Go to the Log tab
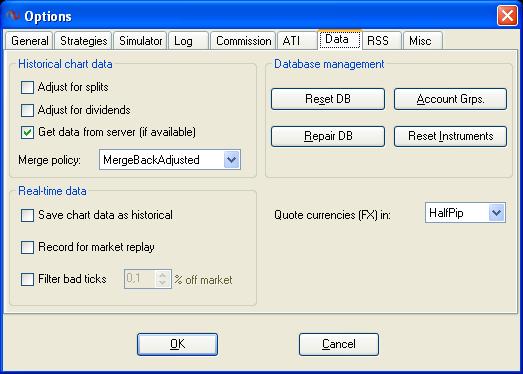 pos(189,41)
